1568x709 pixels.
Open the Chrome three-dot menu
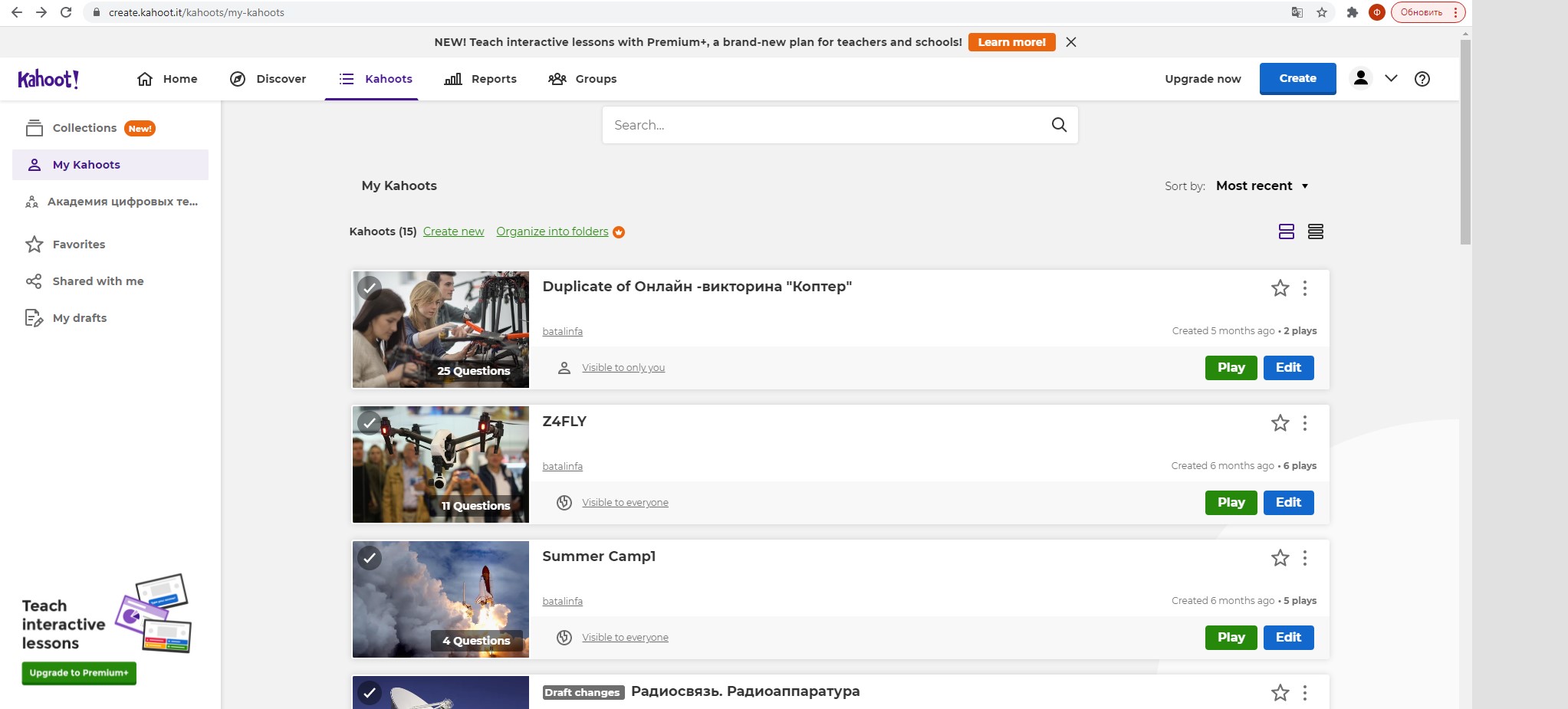1455,12
